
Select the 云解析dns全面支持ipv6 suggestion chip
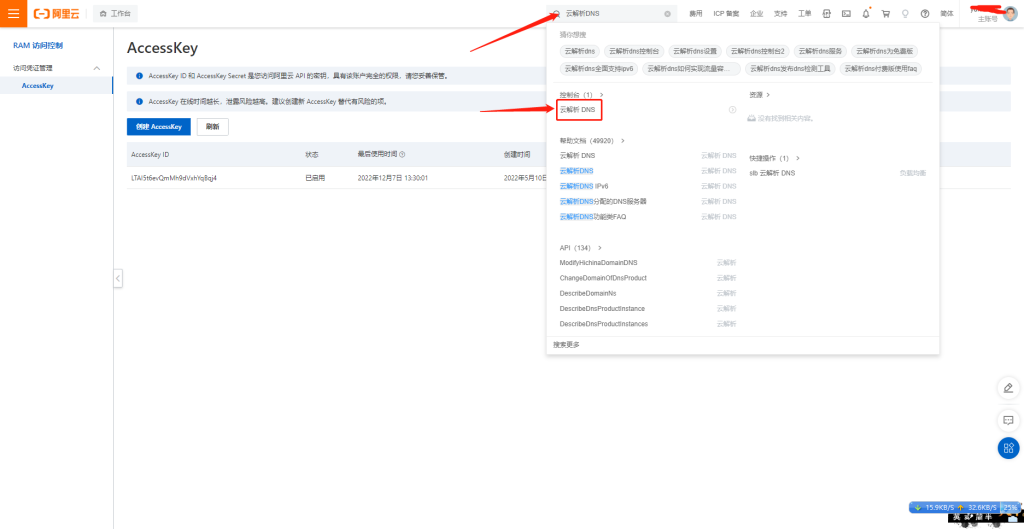click(599, 68)
